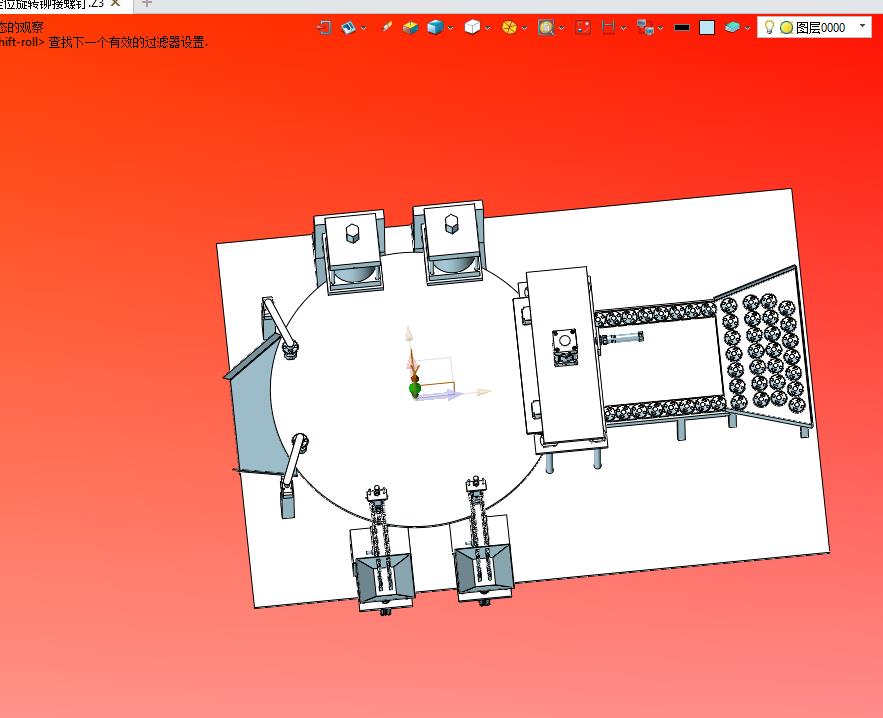
Task: Click the yellow-and-blue box icon
Action: pos(411,27)
